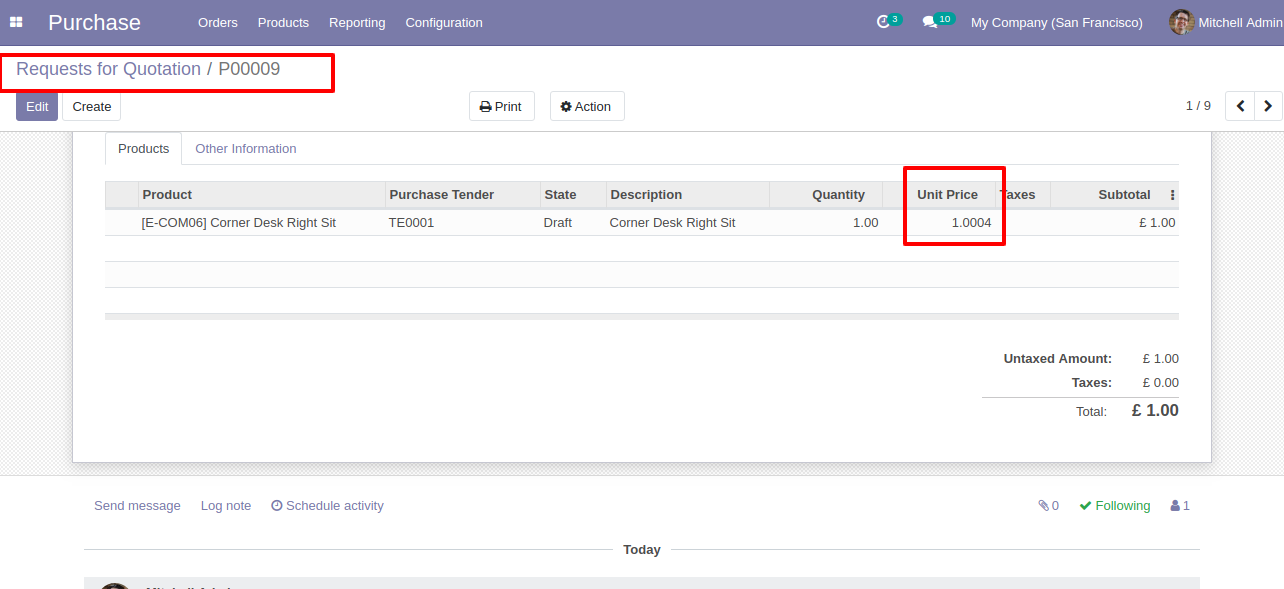
Task: Go to previous record arrow
Action: point(1240,106)
